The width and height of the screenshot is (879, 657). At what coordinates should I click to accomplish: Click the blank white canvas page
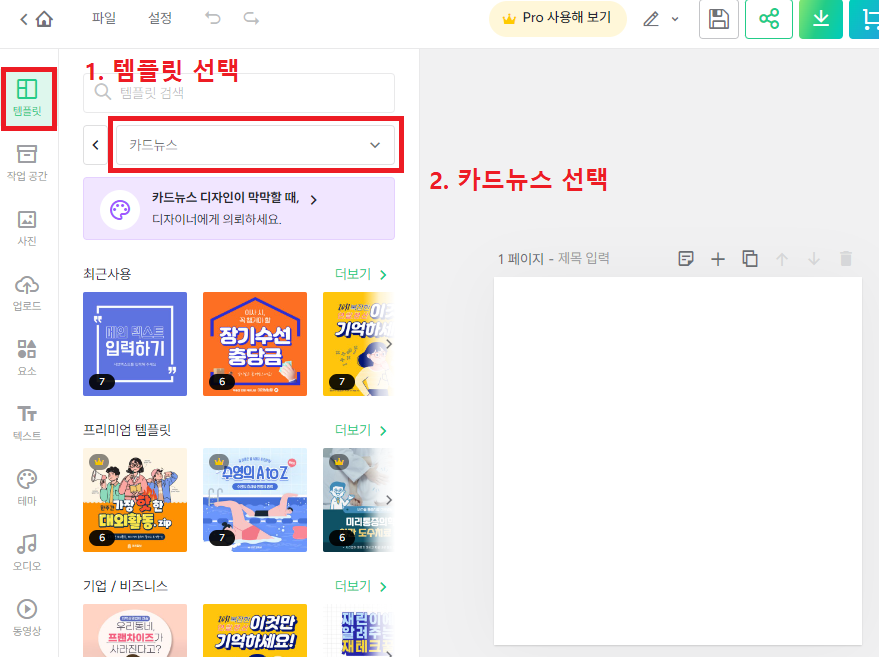tap(678, 461)
